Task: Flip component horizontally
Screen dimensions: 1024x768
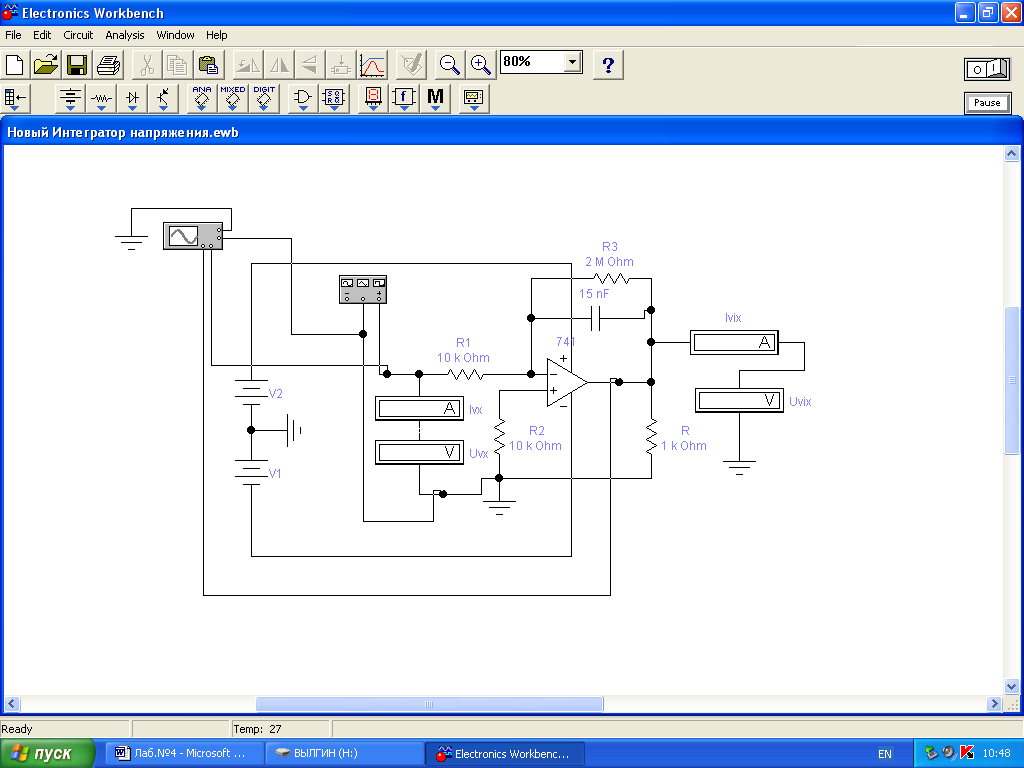Action: click(x=280, y=65)
